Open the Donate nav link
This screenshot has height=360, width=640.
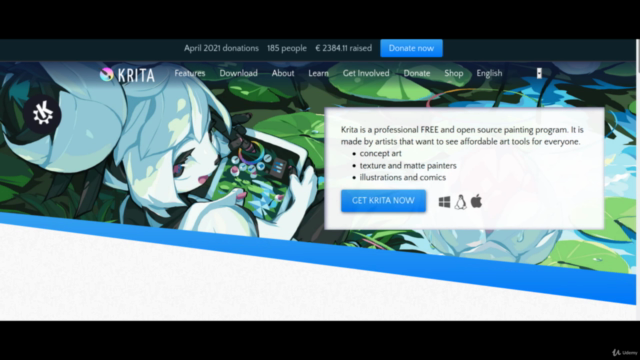pyautogui.click(x=417, y=73)
